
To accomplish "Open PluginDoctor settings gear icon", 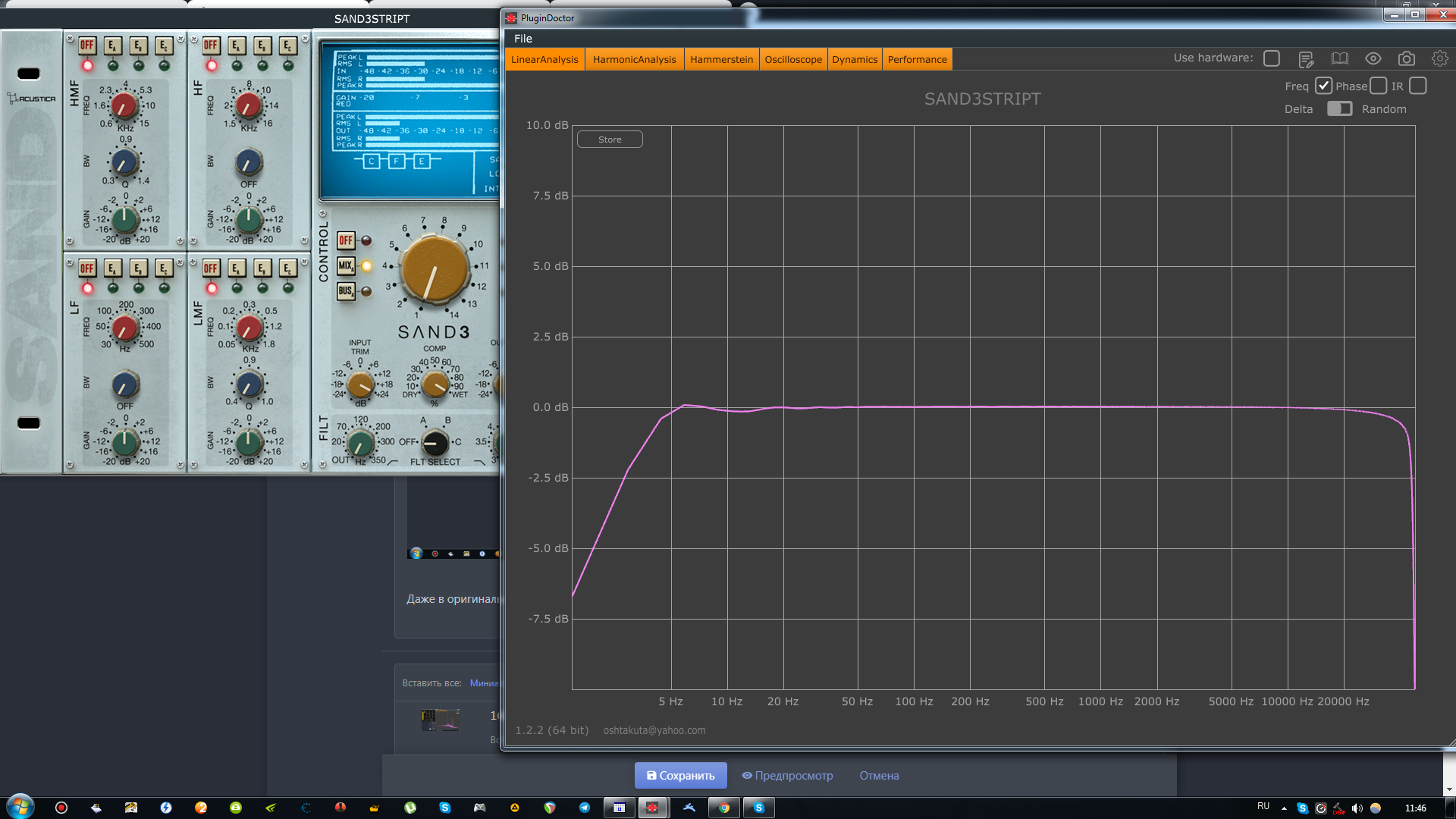I will tap(1439, 58).
